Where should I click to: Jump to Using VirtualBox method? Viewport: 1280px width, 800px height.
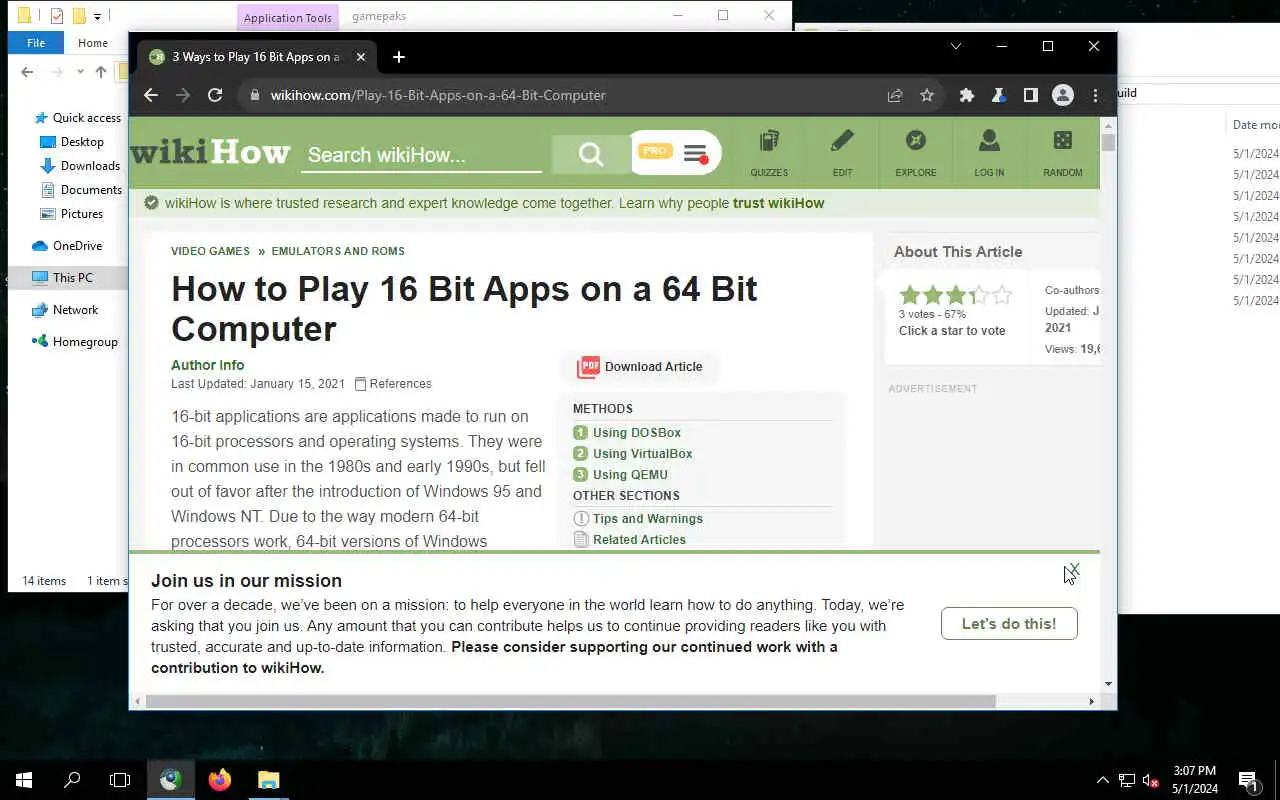642,454
